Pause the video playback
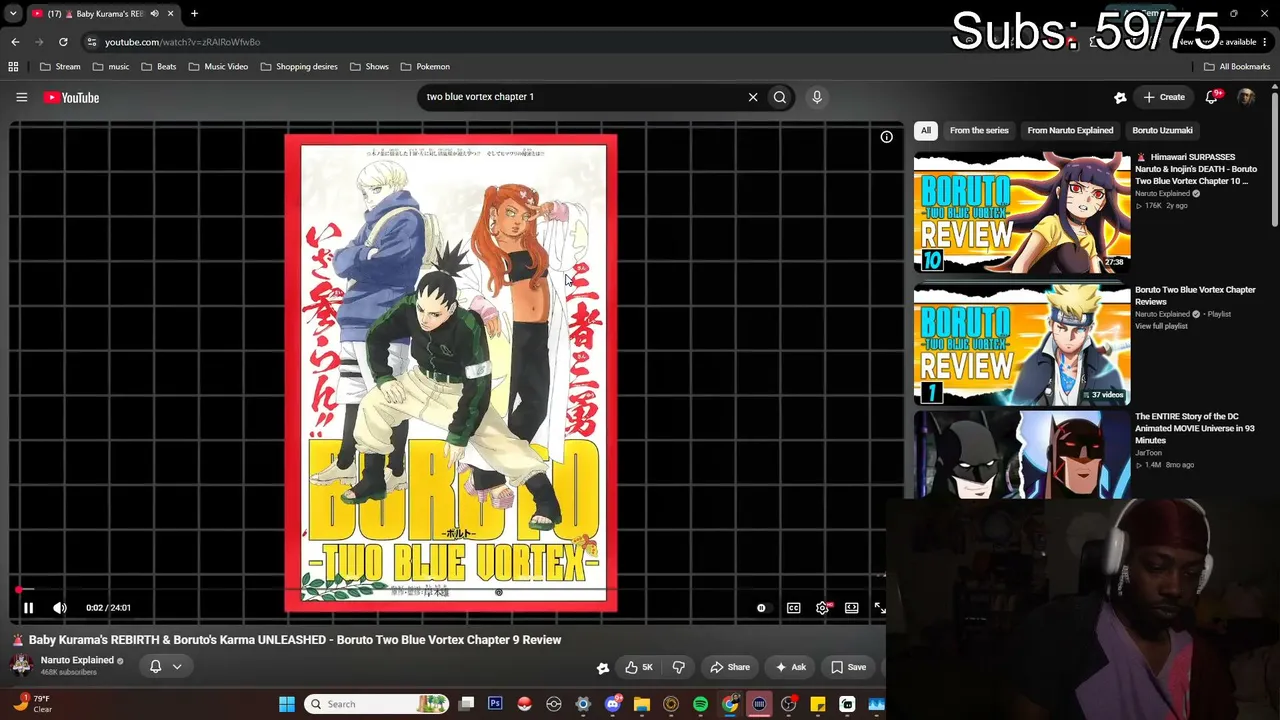The height and width of the screenshot is (720, 1280). [28, 608]
